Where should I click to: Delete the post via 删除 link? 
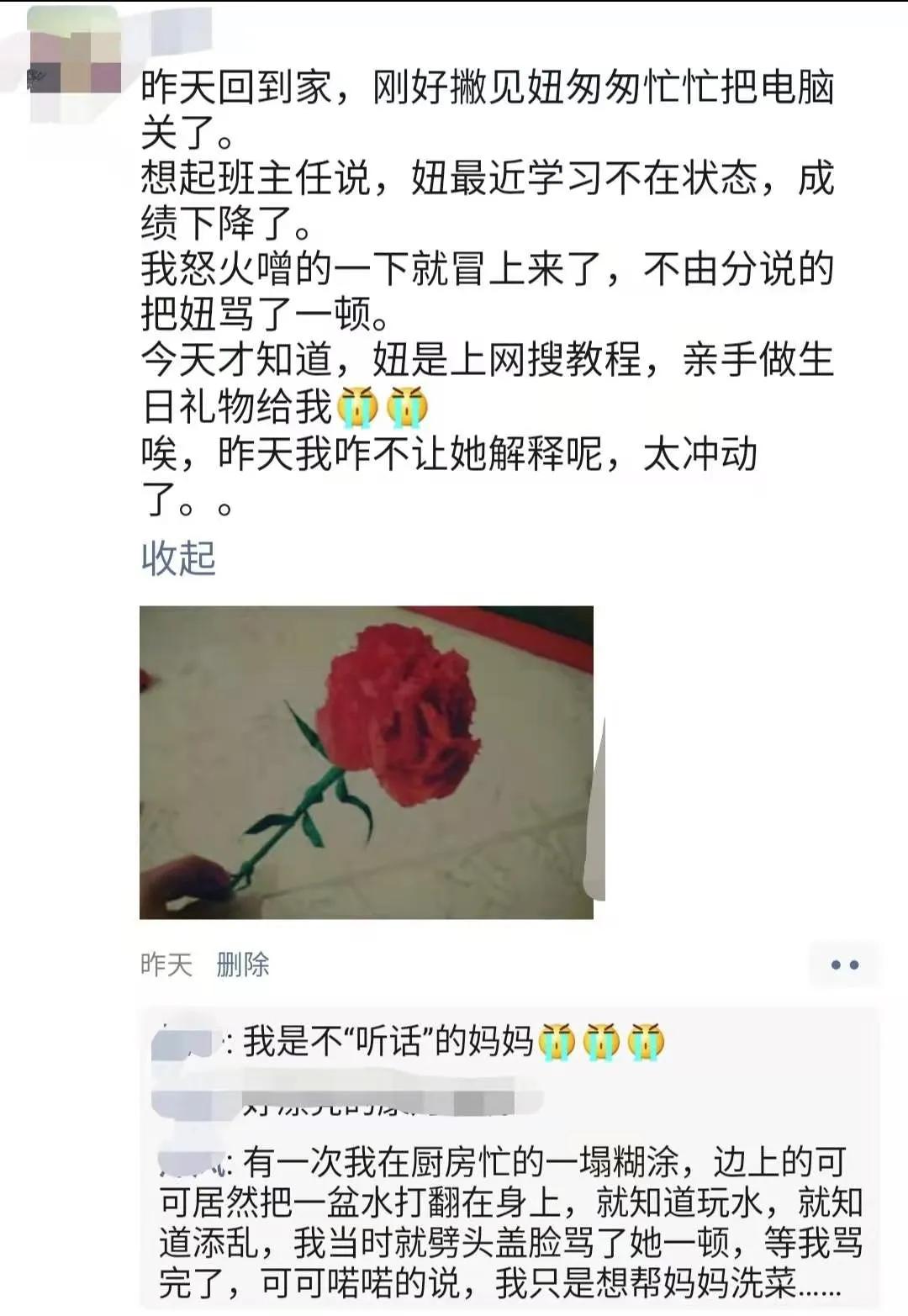(x=242, y=965)
